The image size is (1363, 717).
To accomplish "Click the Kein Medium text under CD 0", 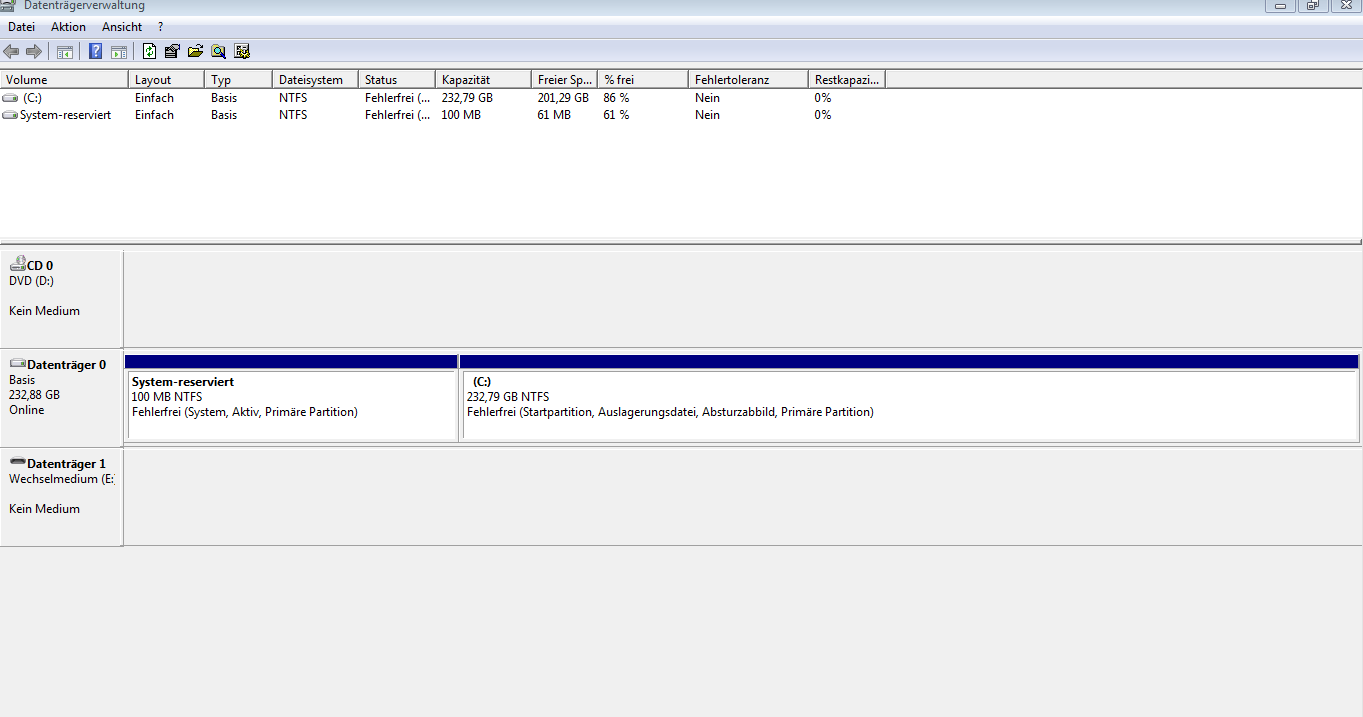I will pos(44,311).
